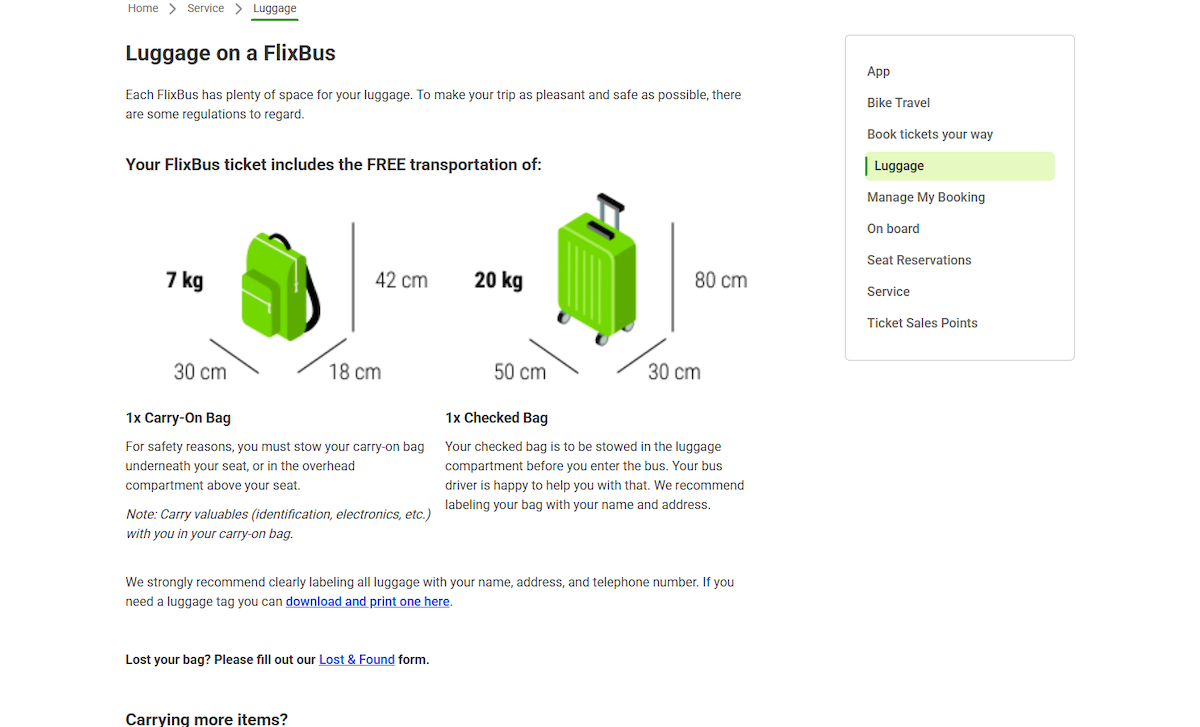Click the download and print one here link
Image resolution: width=1200 pixels, height=727 pixels.
(x=367, y=602)
